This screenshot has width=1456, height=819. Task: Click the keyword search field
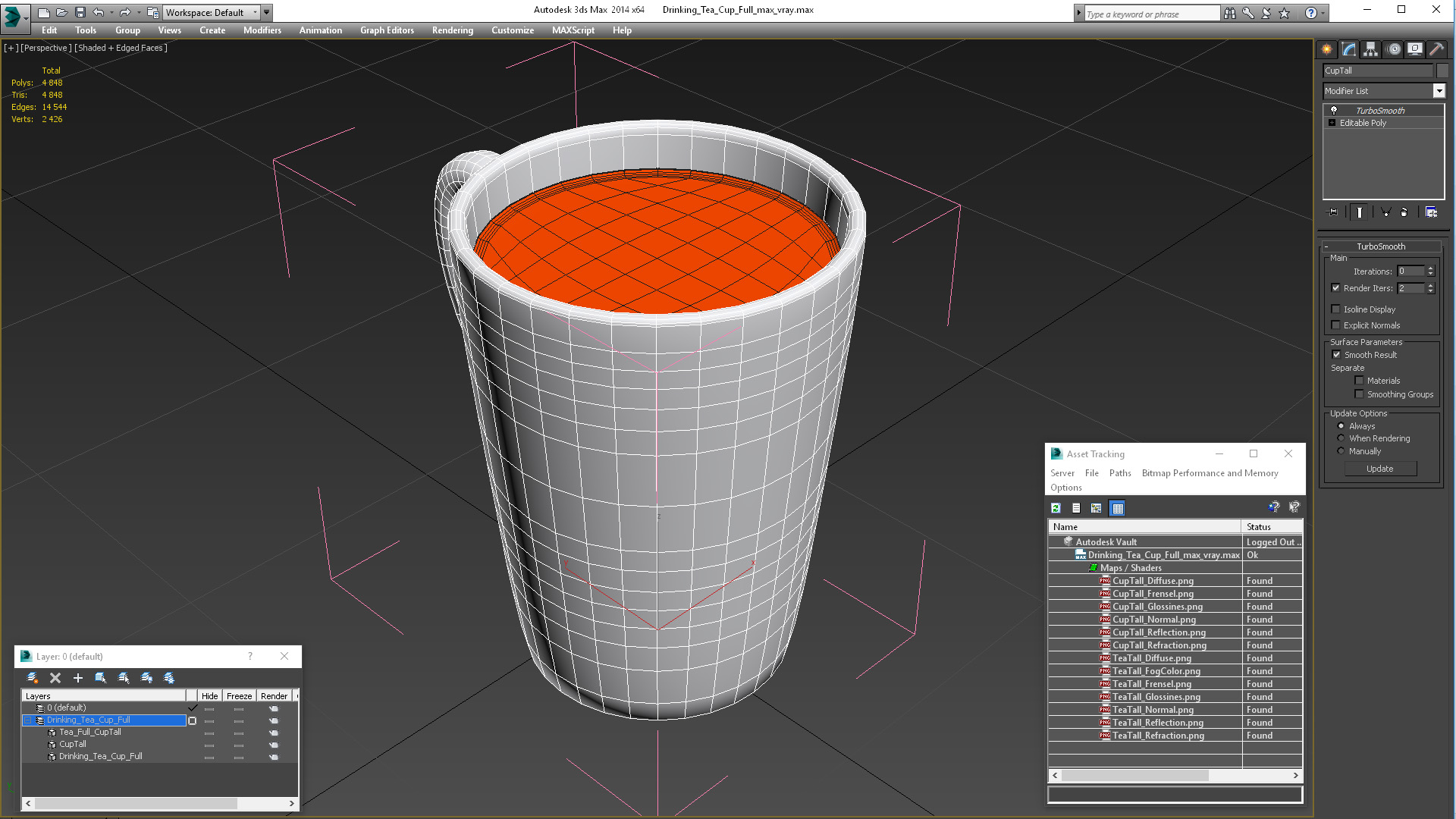click(x=1151, y=14)
